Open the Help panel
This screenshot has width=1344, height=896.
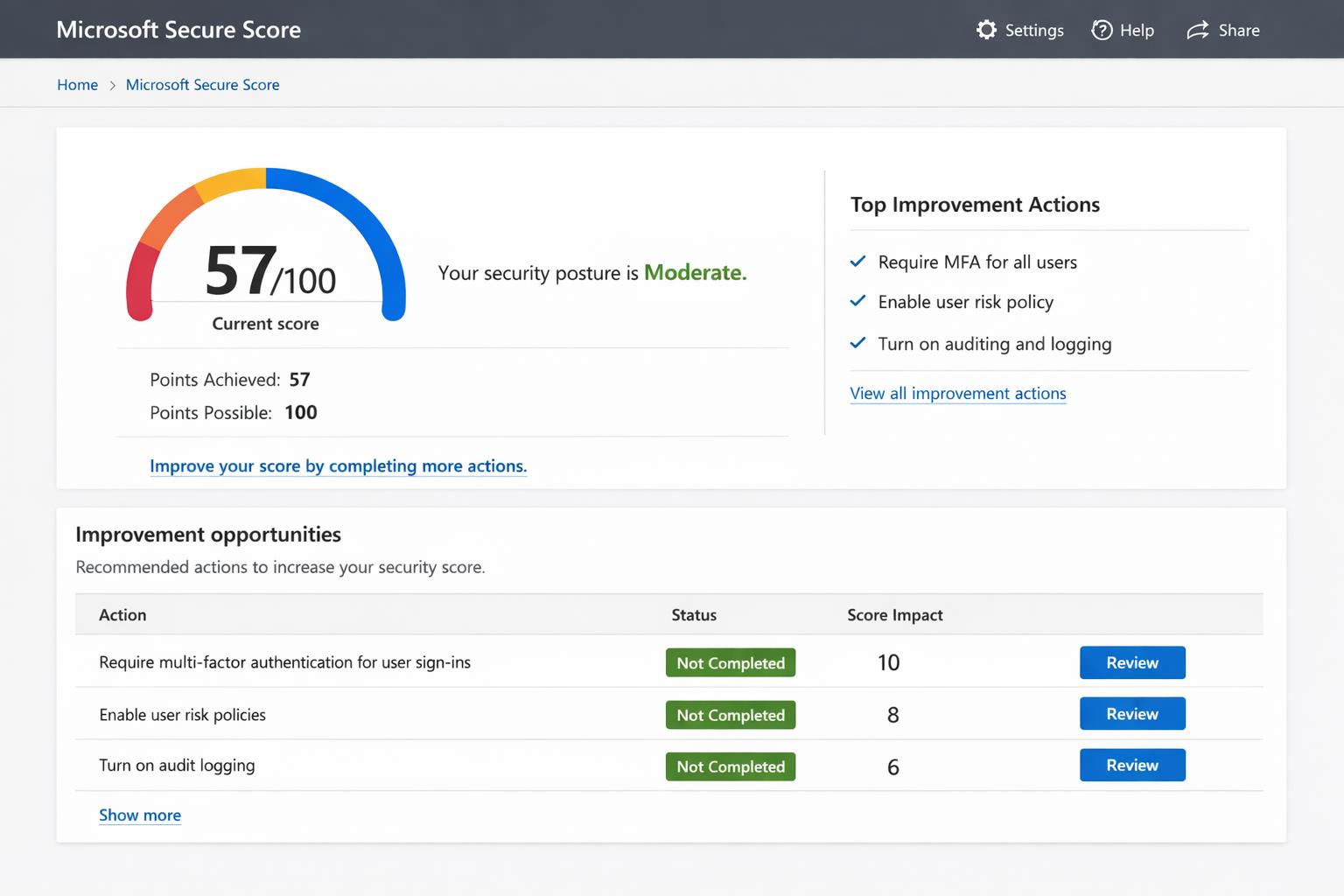(1123, 30)
